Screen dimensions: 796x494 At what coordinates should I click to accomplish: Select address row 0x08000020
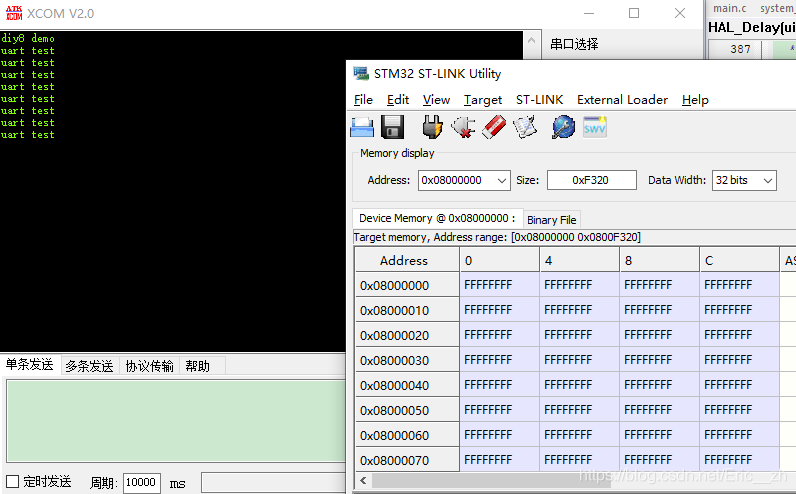tap(408, 335)
